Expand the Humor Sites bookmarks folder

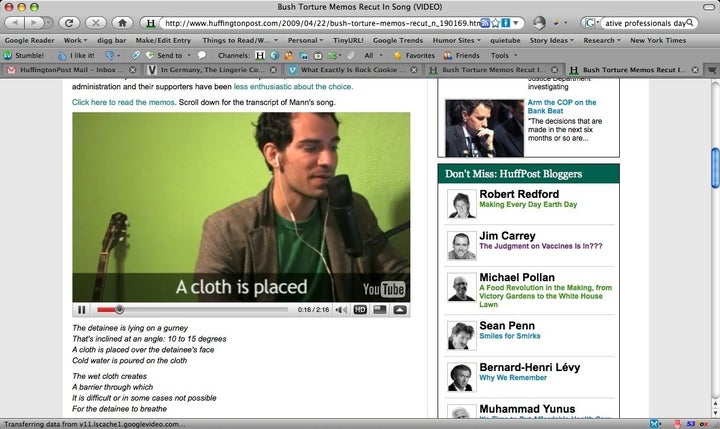(456, 40)
